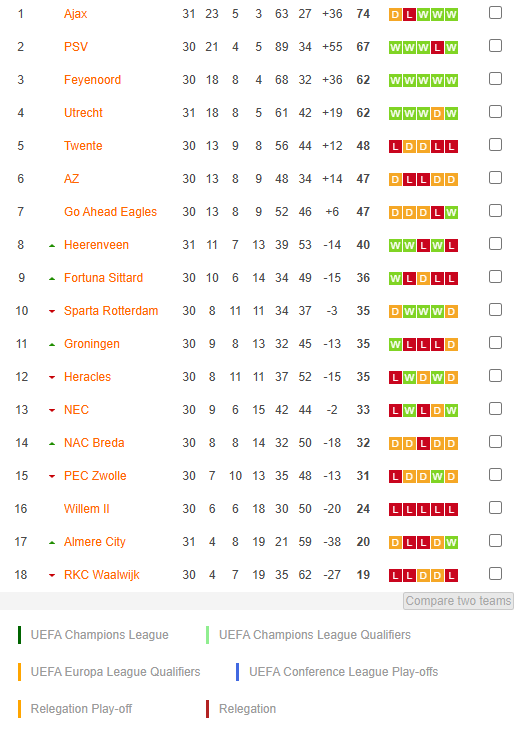Click the blue Conference League Play-offs legend marker
This screenshot has width=519, height=731.
237,672
